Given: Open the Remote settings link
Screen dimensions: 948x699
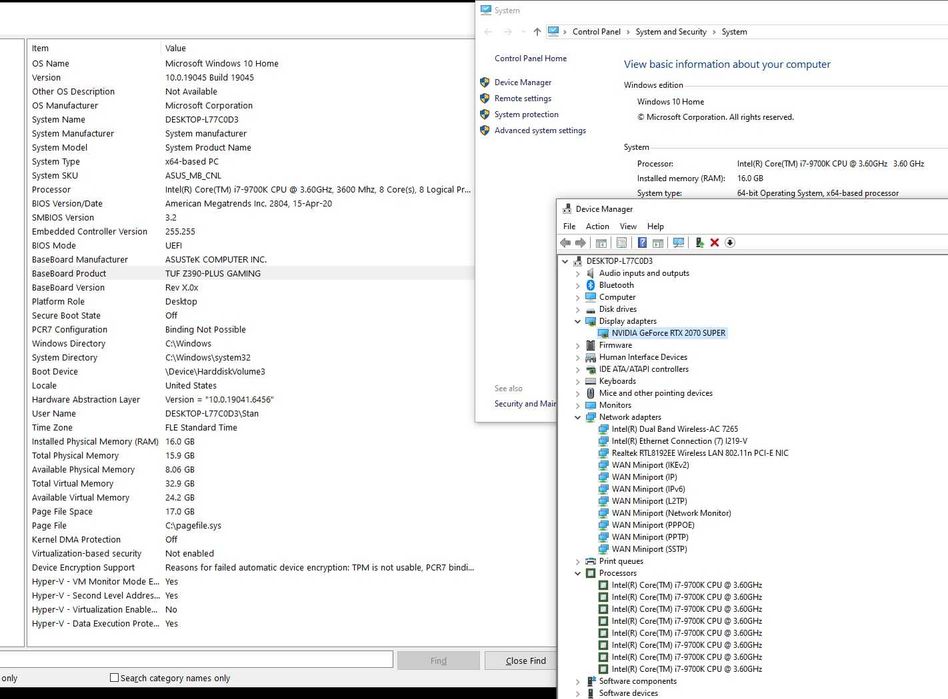Looking at the screenshot, I should pyautogui.click(x=522, y=98).
